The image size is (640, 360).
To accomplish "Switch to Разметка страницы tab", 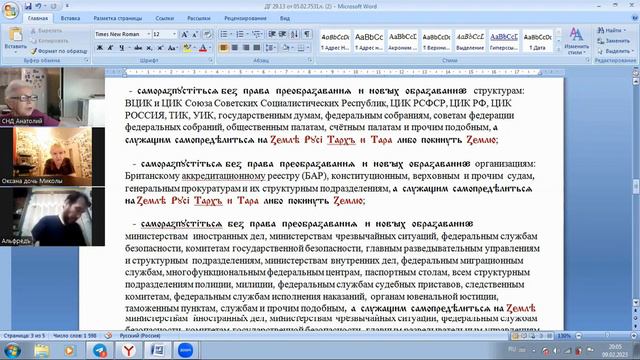I will click(118, 18).
